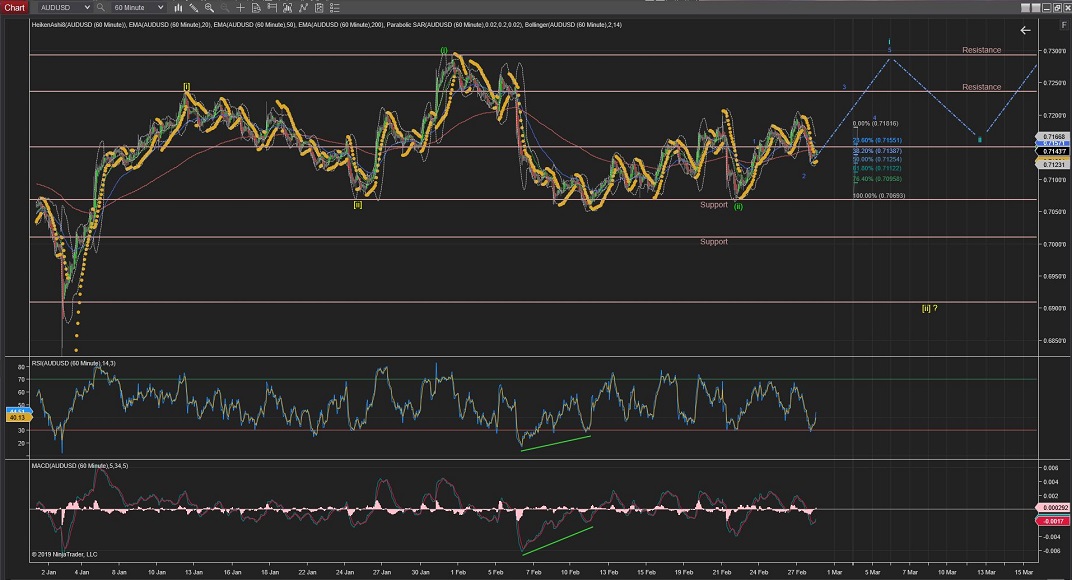Open the Indicators icon in toolbar
Viewport: 1072px width, 580px height.
(272, 7)
